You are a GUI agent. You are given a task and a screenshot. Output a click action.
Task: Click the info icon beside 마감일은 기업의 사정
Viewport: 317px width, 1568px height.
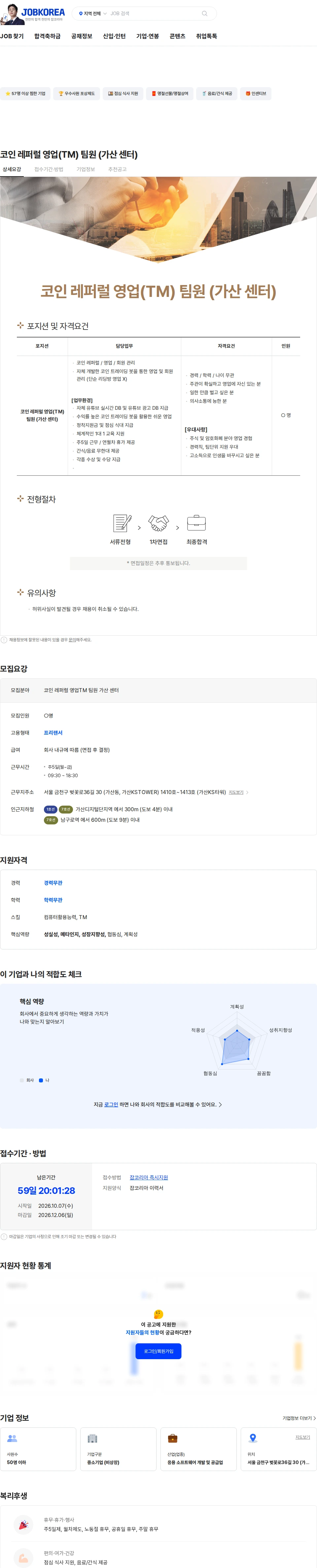(4, 1236)
